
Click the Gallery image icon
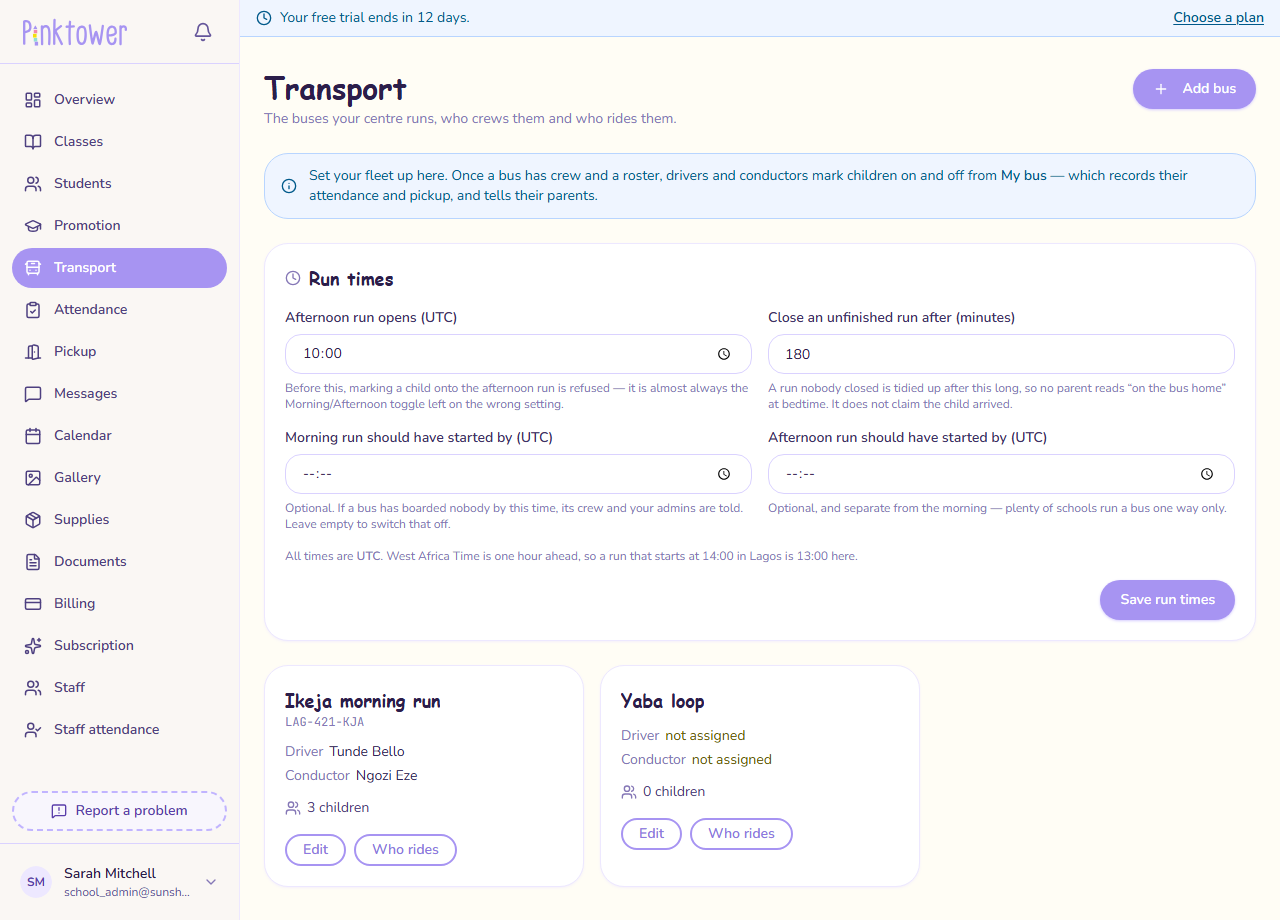coord(33,478)
